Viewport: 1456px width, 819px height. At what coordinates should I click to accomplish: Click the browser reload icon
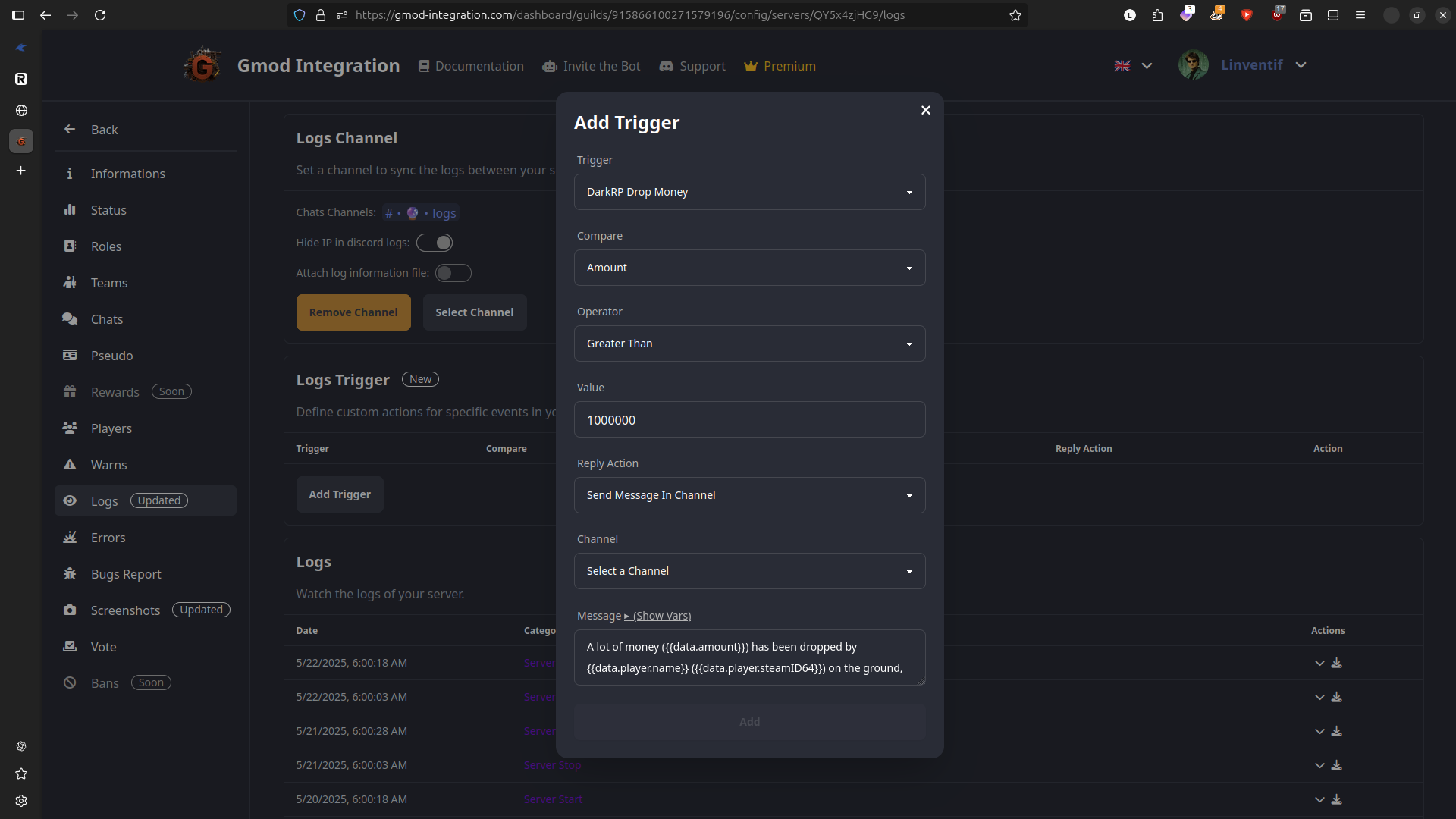100,15
